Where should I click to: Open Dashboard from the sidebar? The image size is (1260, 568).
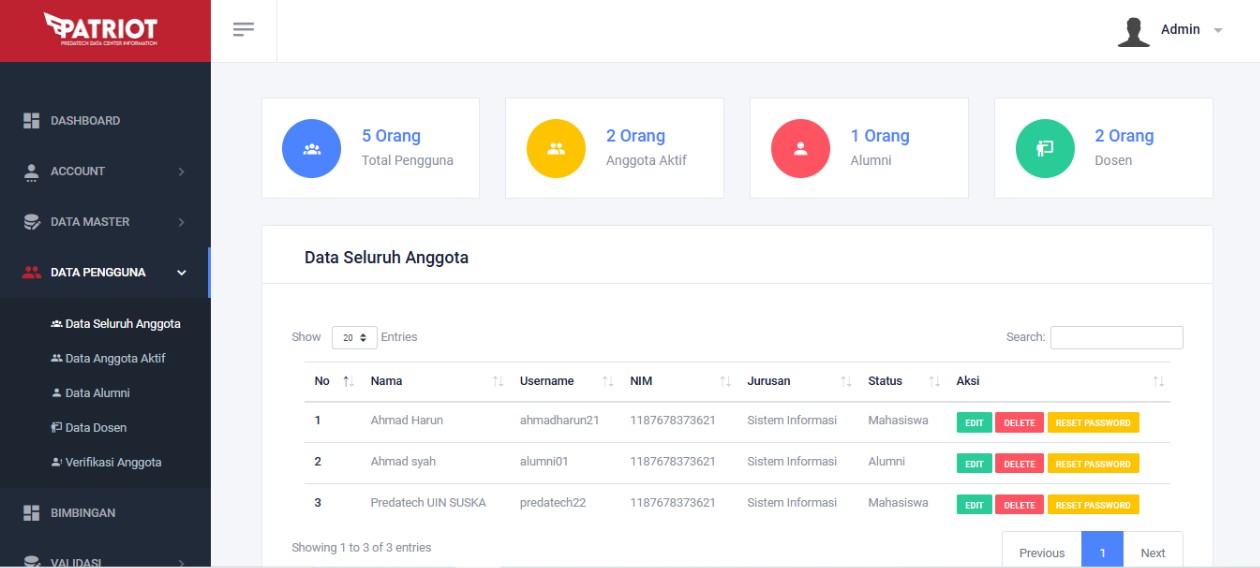click(x=85, y=121)
